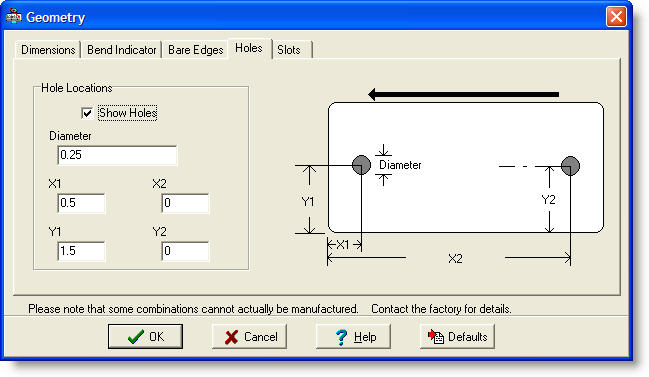Close the Geometry dialog window
Screen dimensions: 649x377
(x=616, y=17)
